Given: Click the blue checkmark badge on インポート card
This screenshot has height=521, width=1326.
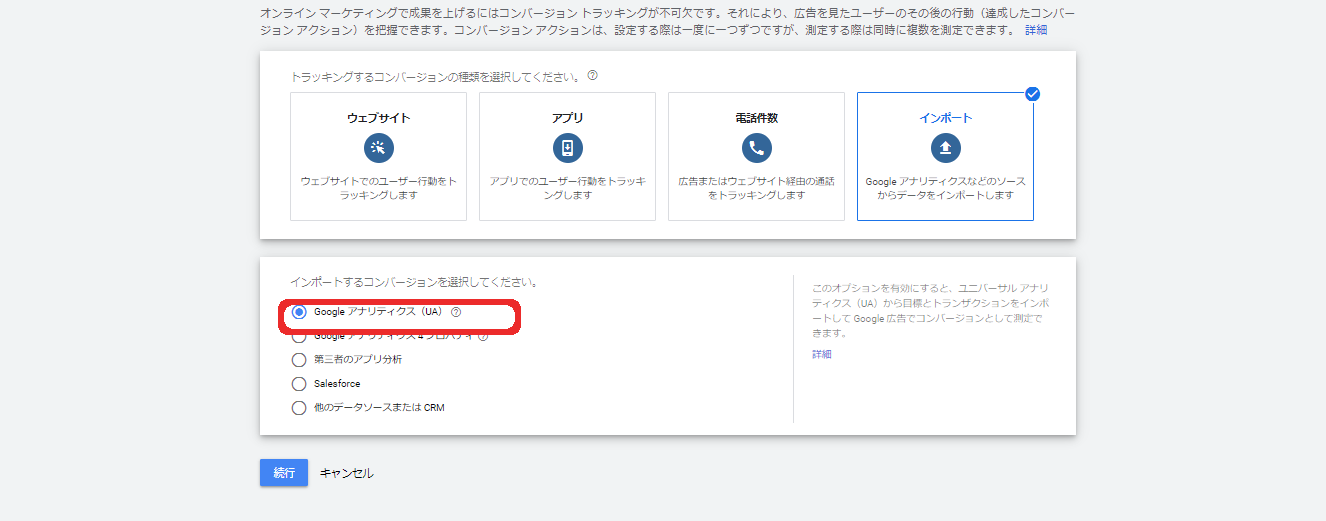Looking at the screenshot, I should pyautogui.click(x=1033, y=94).
